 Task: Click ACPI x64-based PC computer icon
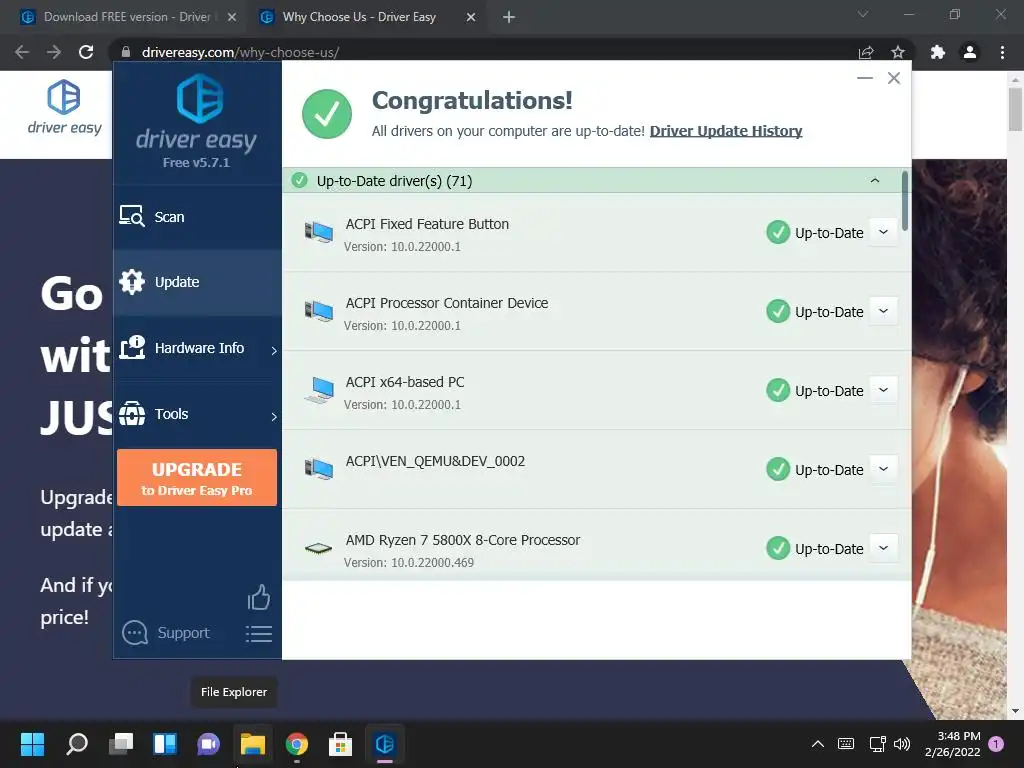pos(319,390)
